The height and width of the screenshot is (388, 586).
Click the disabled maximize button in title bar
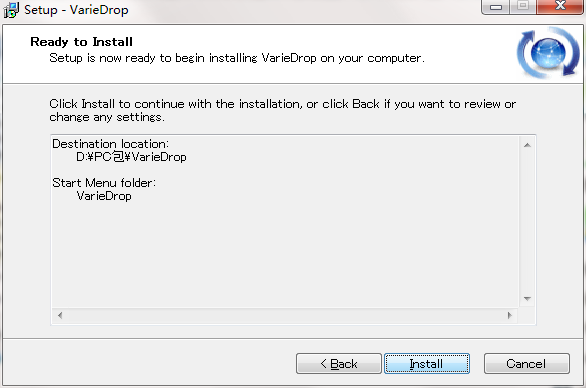point(523,6)
